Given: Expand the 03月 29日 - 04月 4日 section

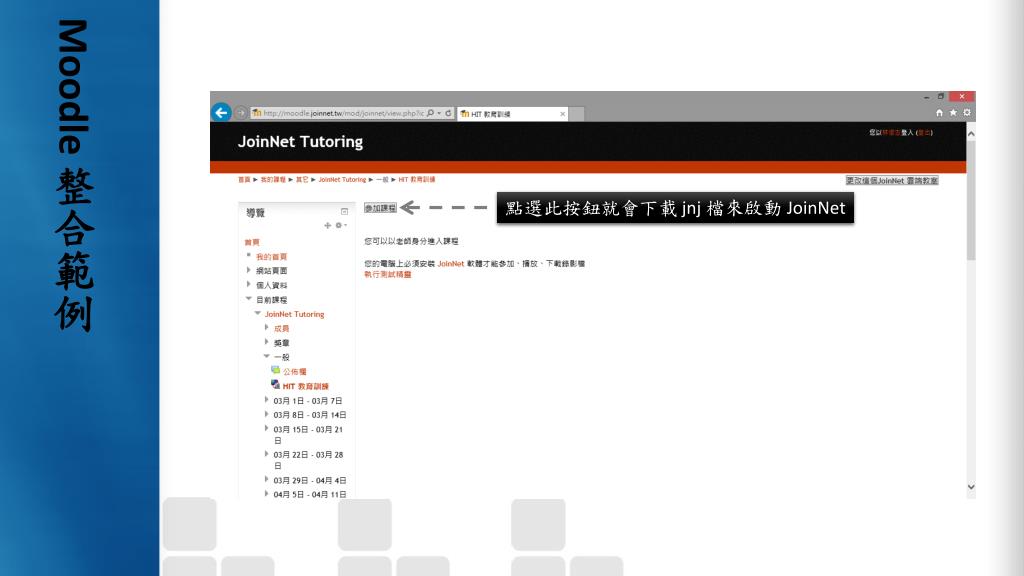Looking at the screenshot, I should 266,479.
